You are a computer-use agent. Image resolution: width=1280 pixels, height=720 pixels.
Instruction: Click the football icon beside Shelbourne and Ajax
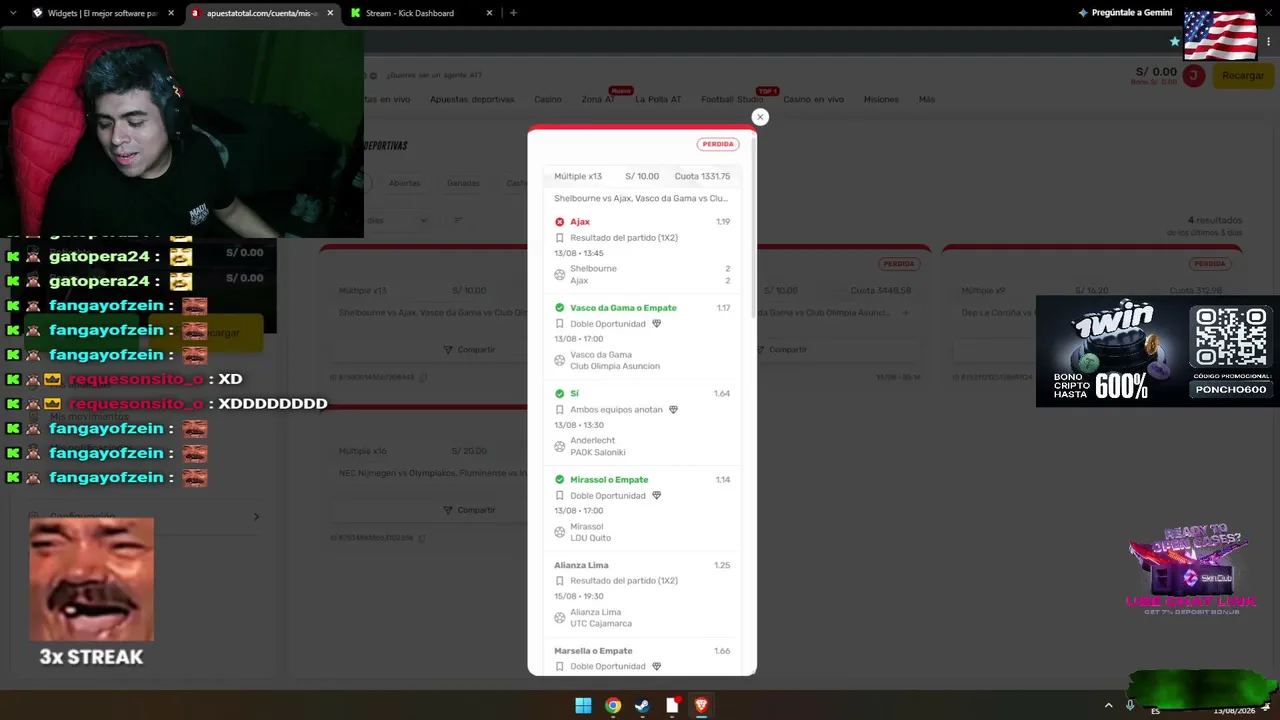560,275
